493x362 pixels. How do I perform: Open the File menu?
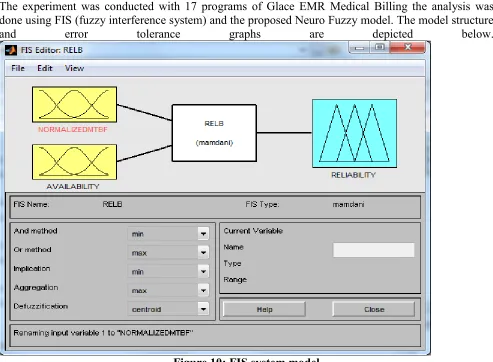coord(18,68)
